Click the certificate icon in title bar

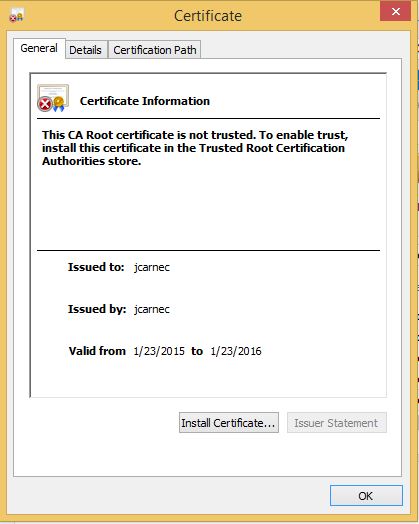tap(16, 15)
